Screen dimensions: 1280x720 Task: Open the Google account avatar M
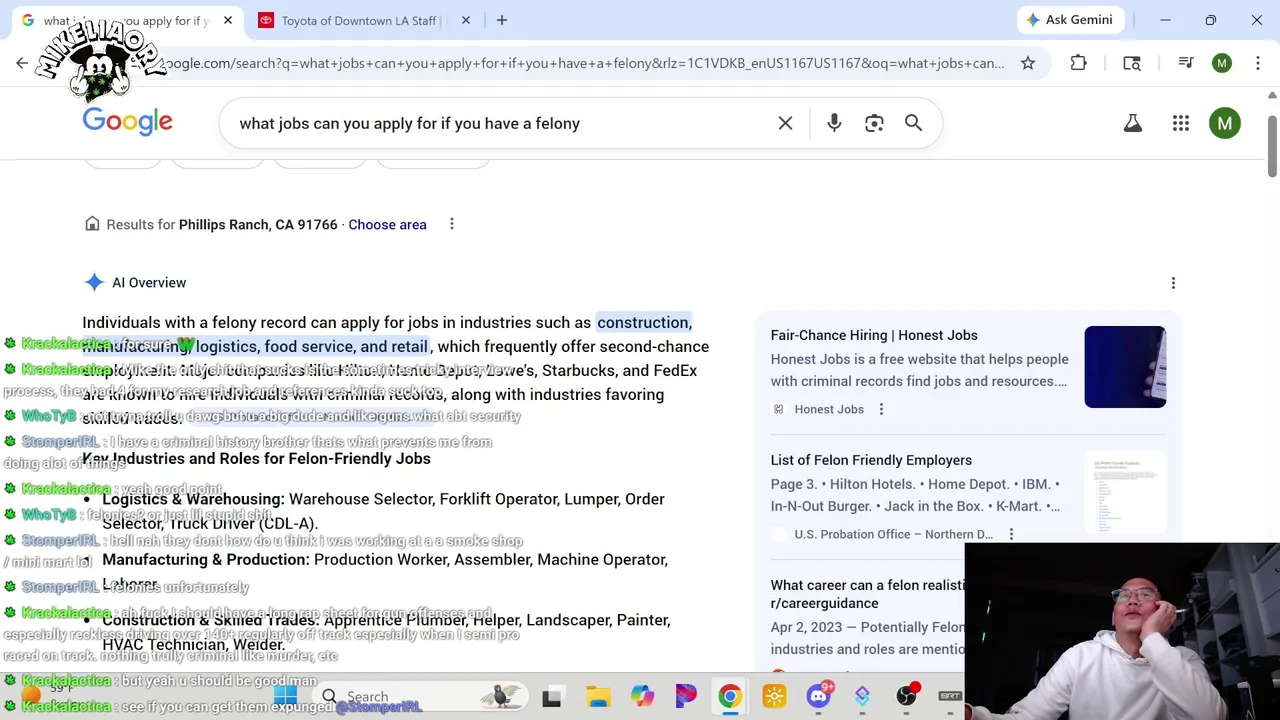(x=1225, y=123)
